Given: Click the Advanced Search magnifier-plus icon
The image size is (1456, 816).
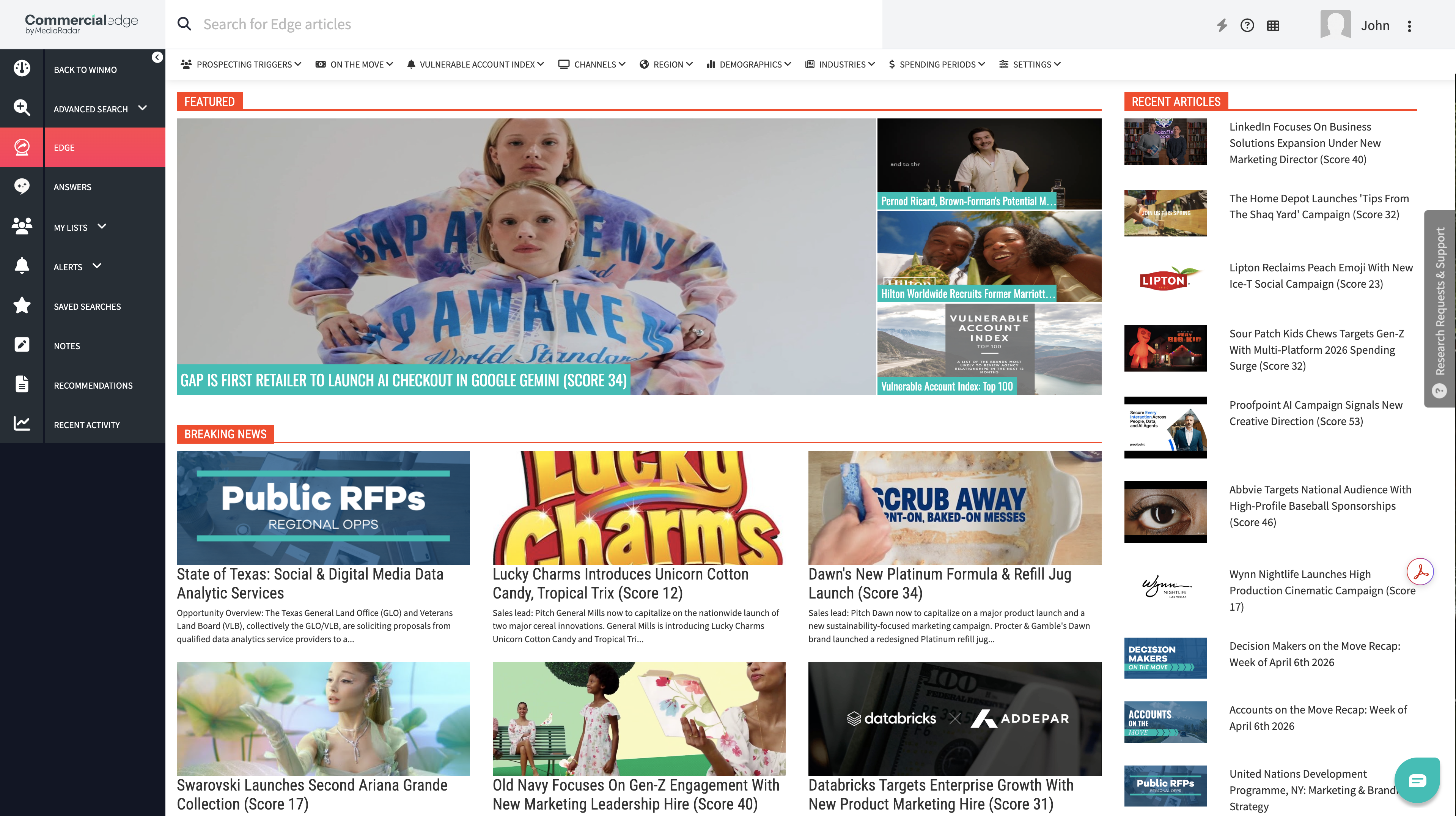Looking at the screenshot, I should (x=22, y=107).
